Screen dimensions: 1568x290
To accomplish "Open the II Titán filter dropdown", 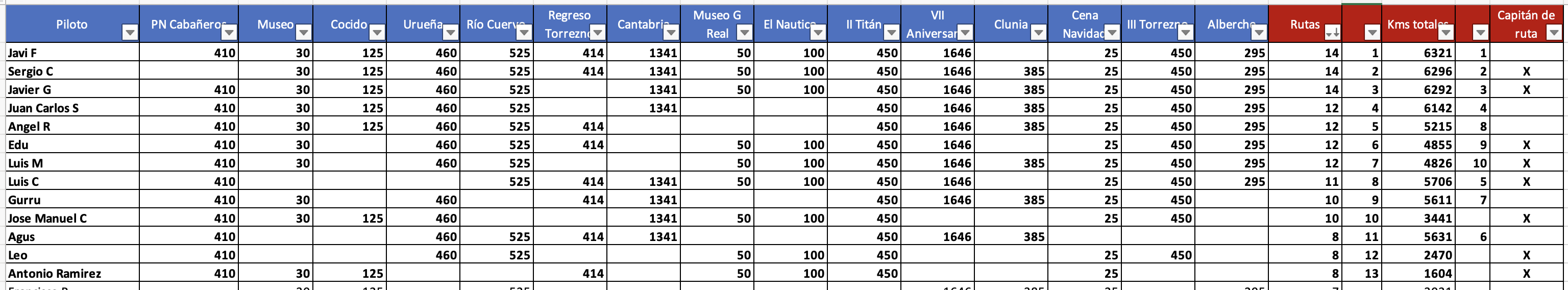I will pyautogui.click(x=891, y=33).
